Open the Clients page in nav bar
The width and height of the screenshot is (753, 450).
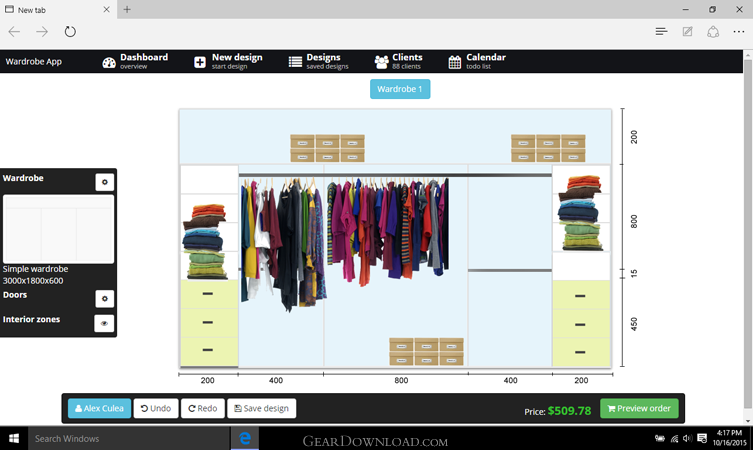[398, 61]
